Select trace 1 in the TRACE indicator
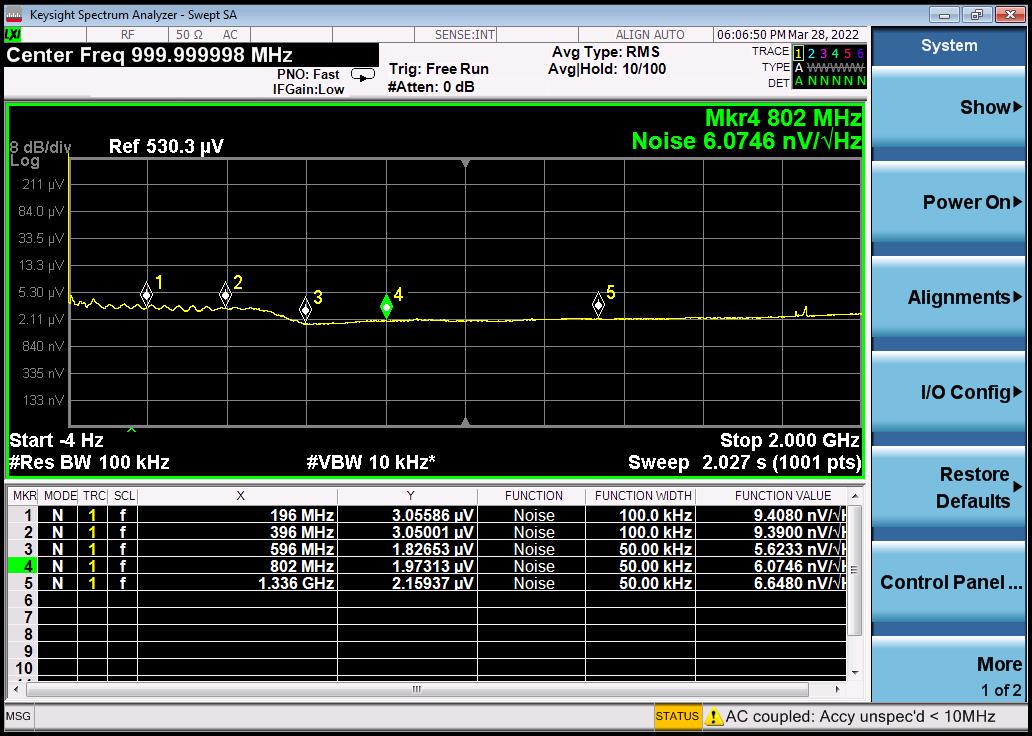This screenshot has width=1032, height=736. 798,53
